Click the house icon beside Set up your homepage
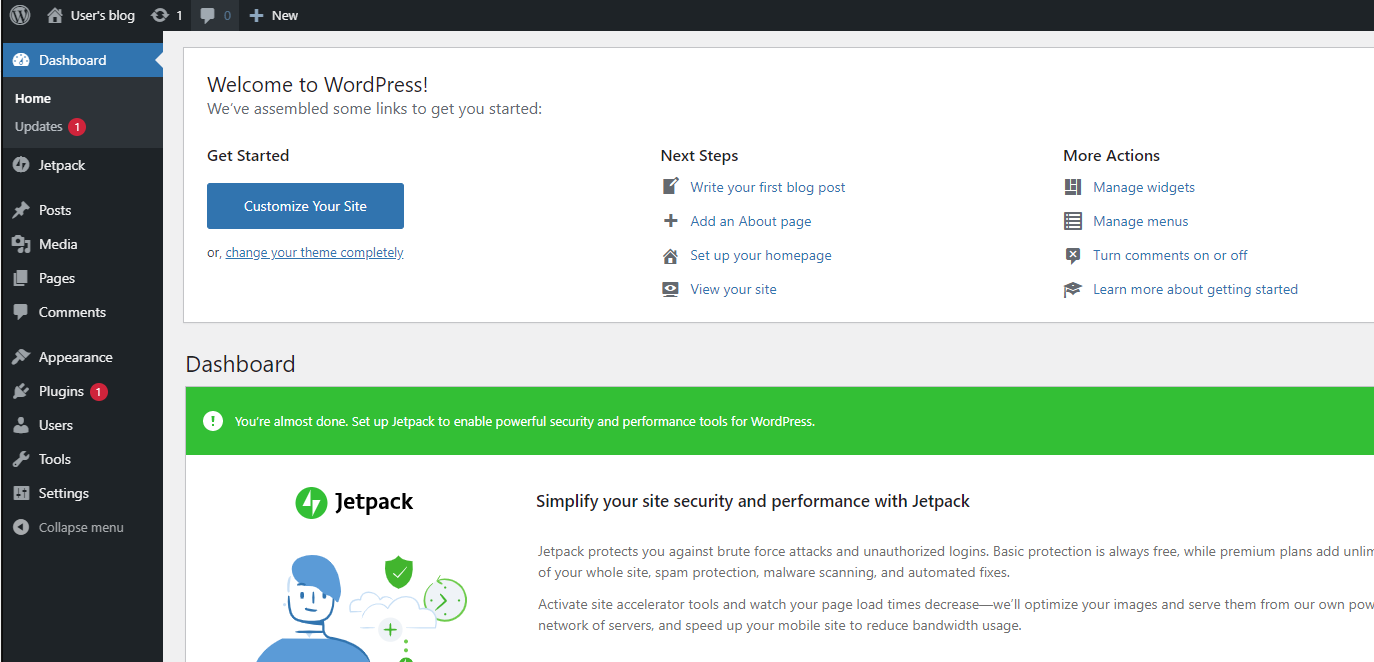Image resolution: width=1374 pixels, height=662 pixels. pyautogui.click(x=671, y=255)
